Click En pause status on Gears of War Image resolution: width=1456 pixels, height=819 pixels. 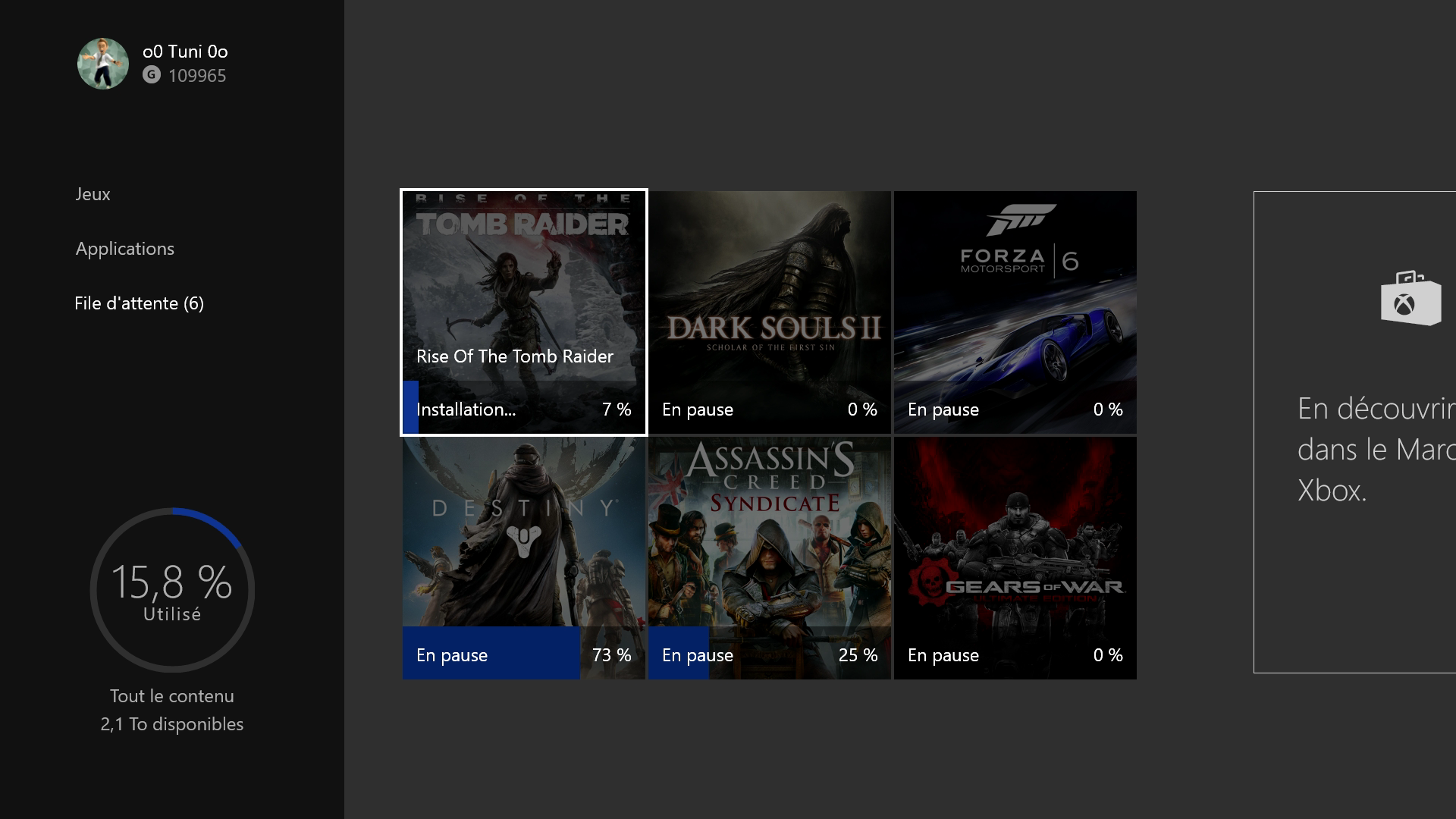click(x=943, y=655)
